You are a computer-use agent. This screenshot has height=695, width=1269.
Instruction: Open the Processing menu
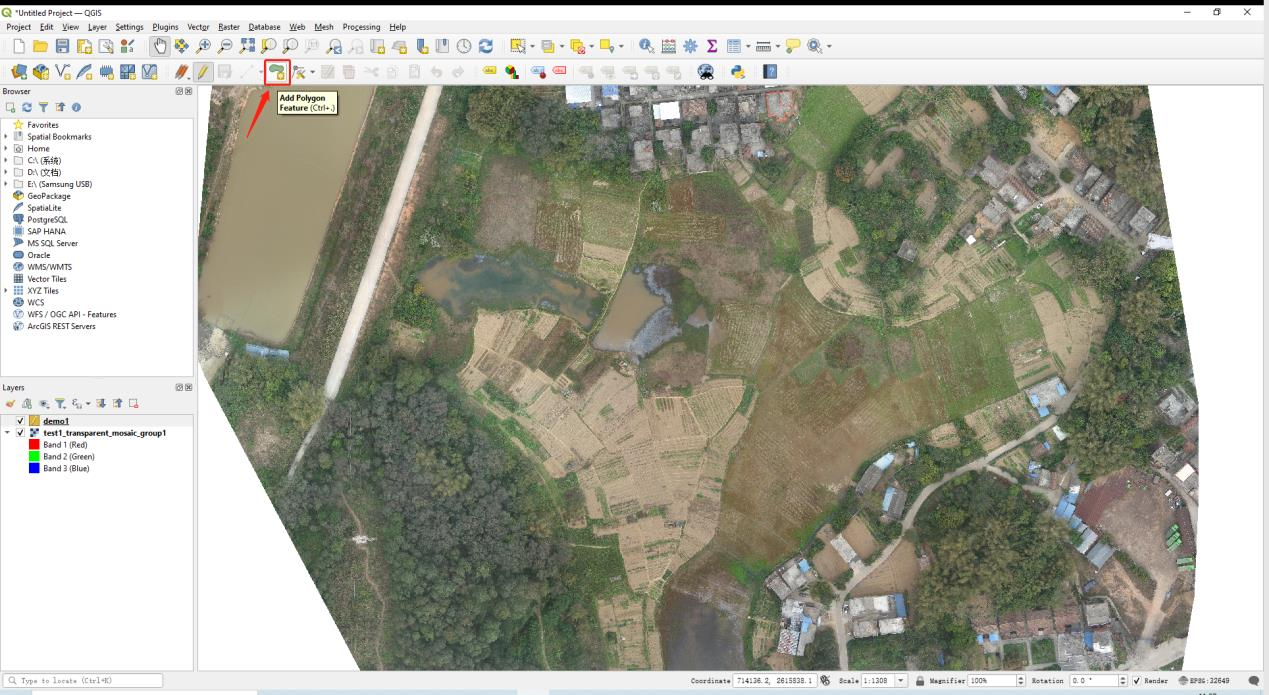(361, 27)
